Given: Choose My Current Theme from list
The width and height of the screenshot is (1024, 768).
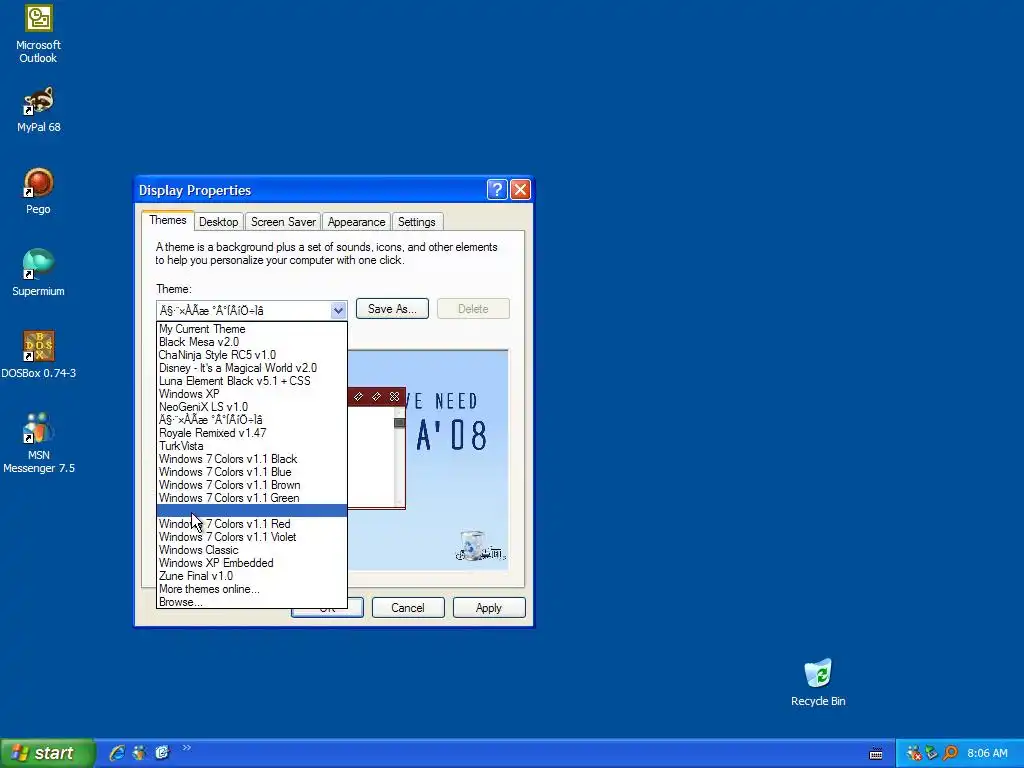Looking at the screenshot, I should [251, 329].
